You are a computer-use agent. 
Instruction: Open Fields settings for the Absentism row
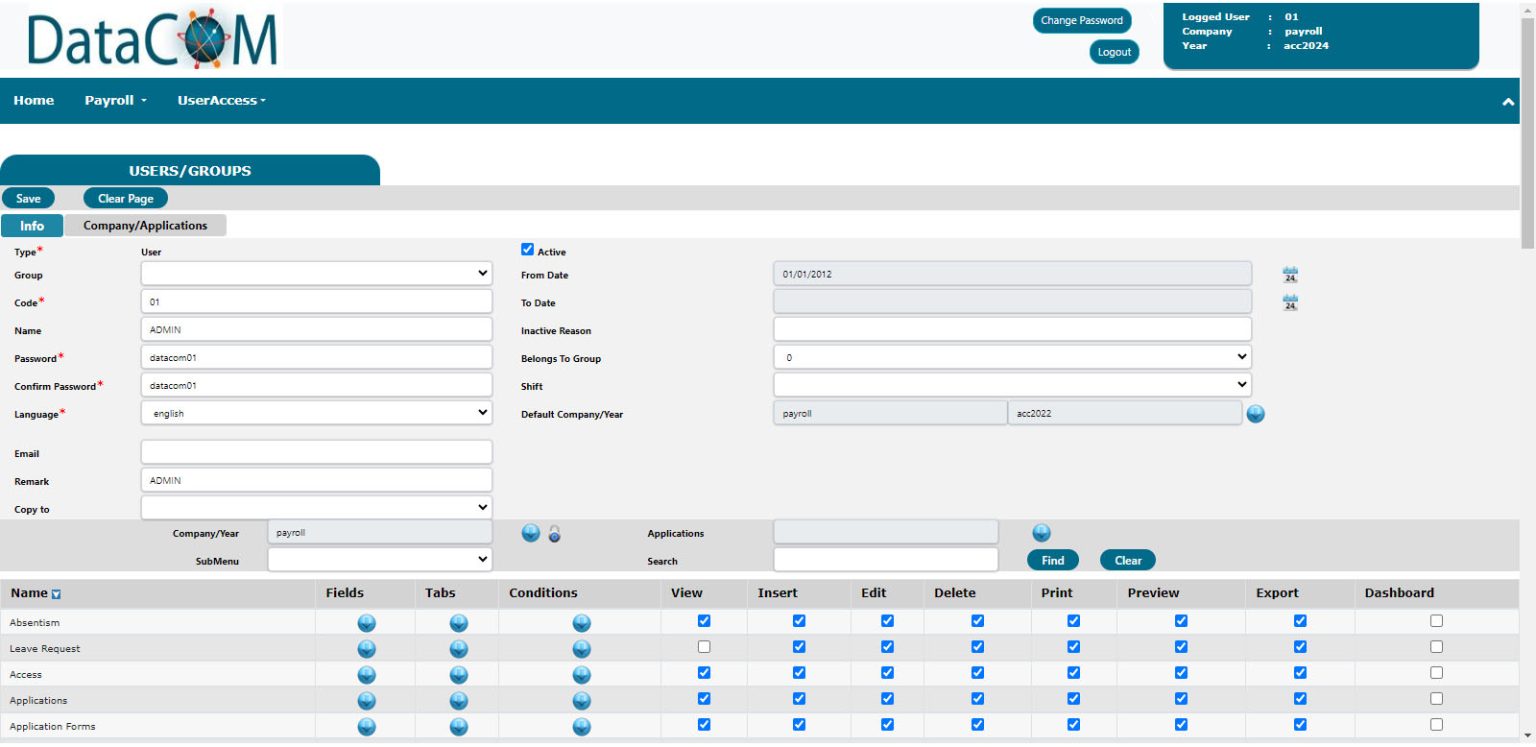(366, 621)
